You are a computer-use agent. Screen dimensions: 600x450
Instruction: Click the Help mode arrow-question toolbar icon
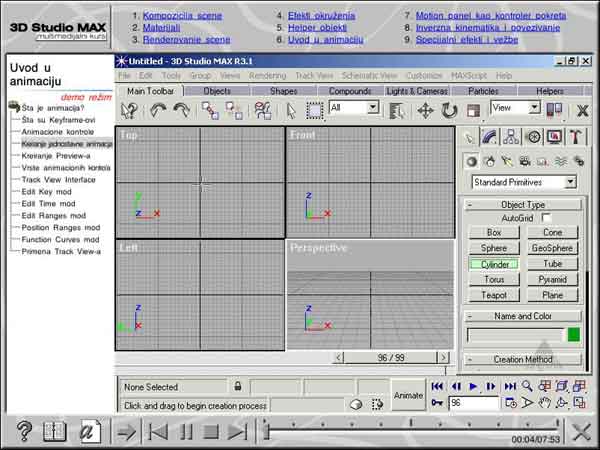tap(129, 110)
